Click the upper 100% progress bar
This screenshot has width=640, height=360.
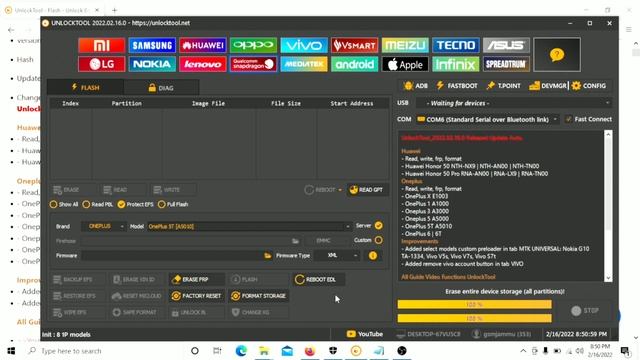point(474,304)
